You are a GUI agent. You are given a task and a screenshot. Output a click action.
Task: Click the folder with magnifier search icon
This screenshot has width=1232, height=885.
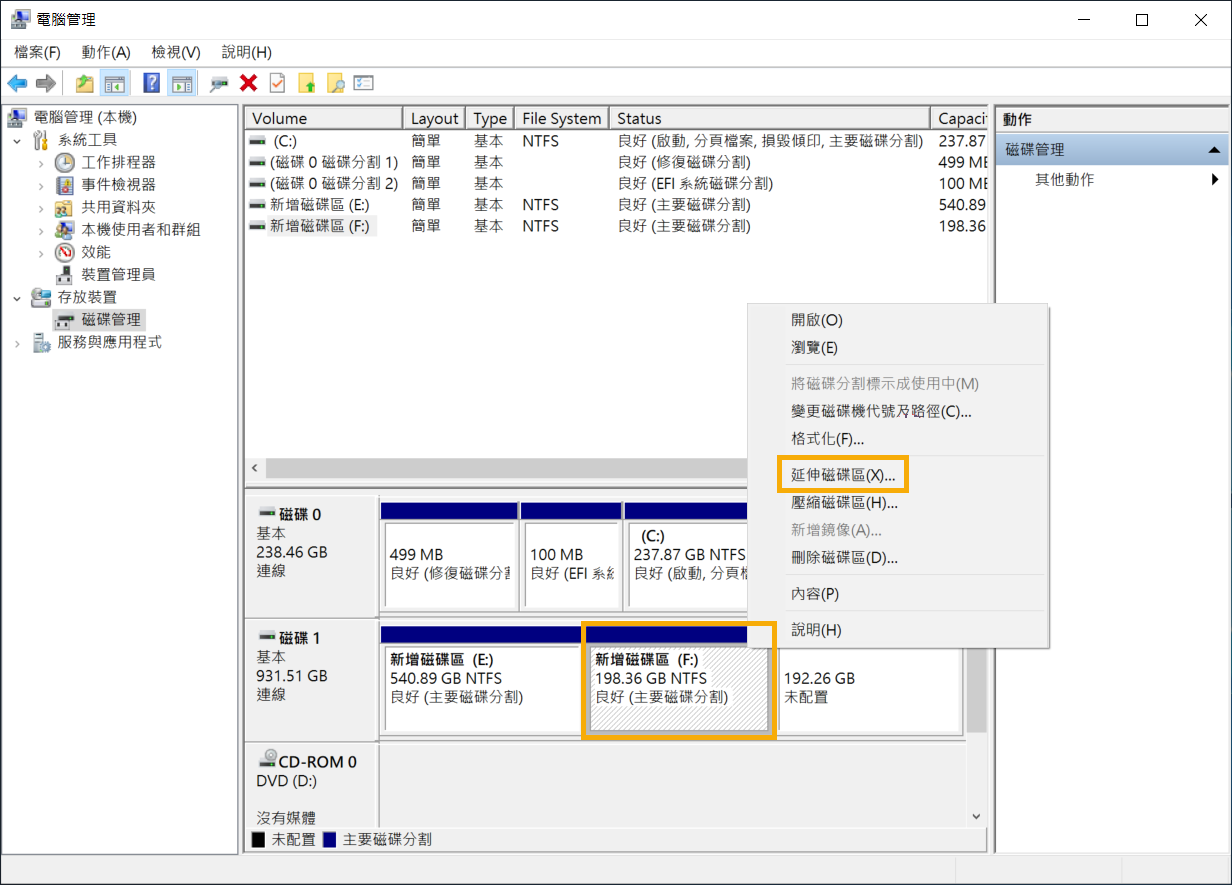coord(335,84)
